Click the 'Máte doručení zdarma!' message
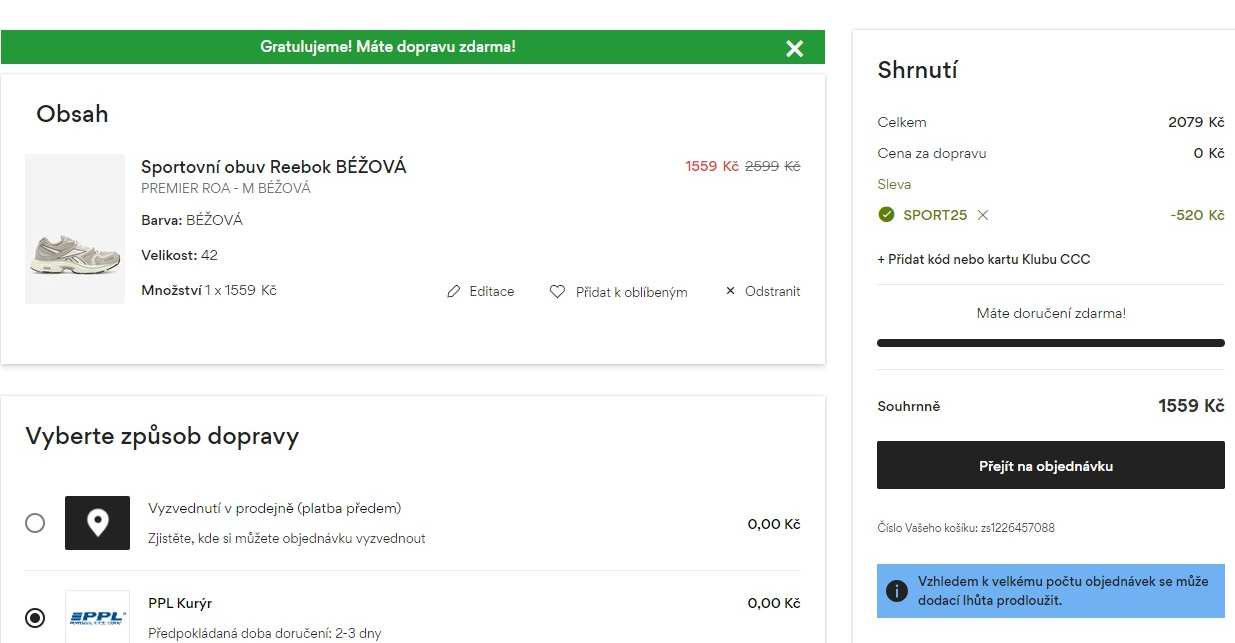1235x643 pixels. tap(1051, 313)
